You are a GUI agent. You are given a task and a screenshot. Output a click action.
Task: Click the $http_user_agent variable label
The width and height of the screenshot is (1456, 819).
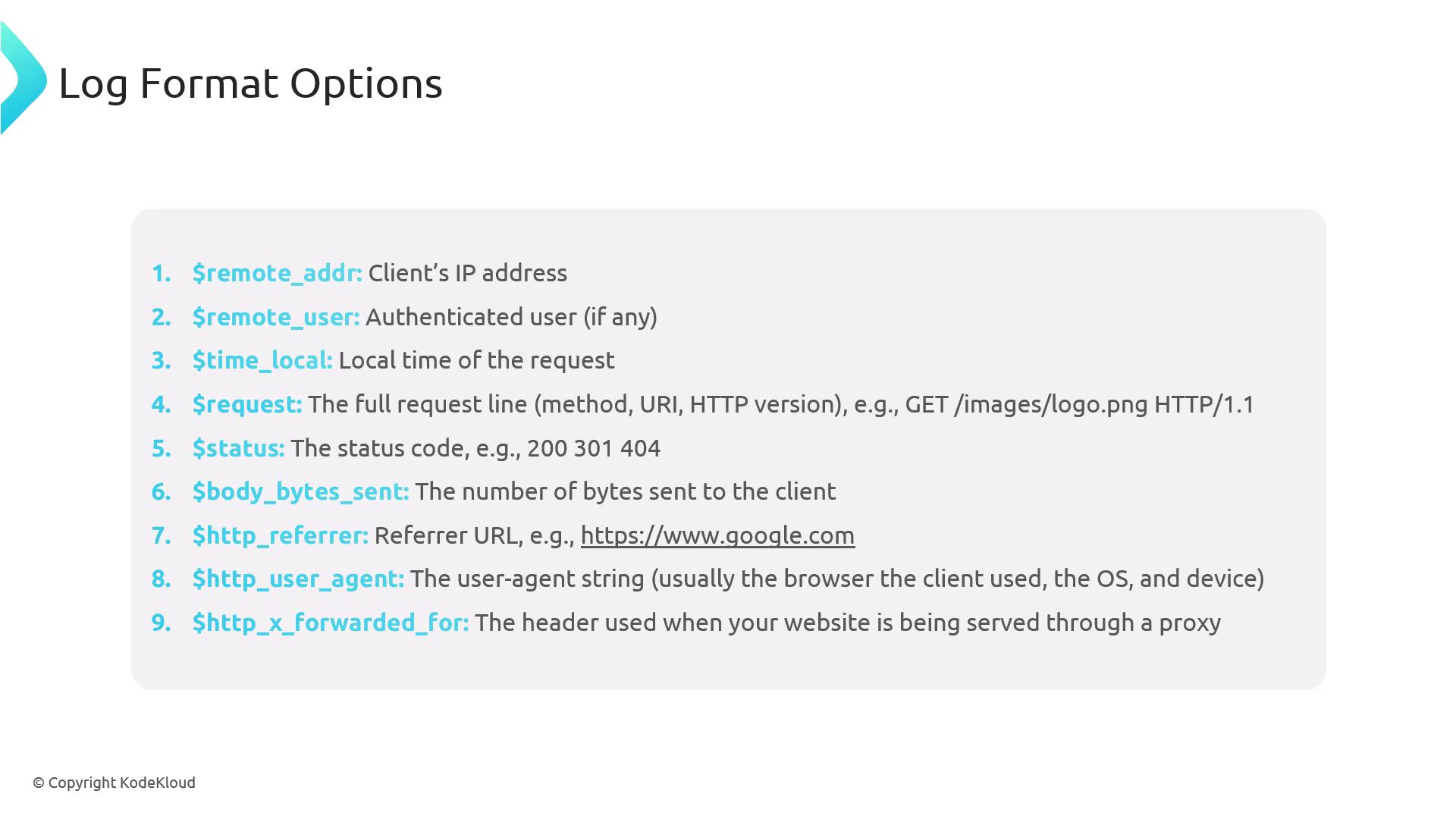298,579
